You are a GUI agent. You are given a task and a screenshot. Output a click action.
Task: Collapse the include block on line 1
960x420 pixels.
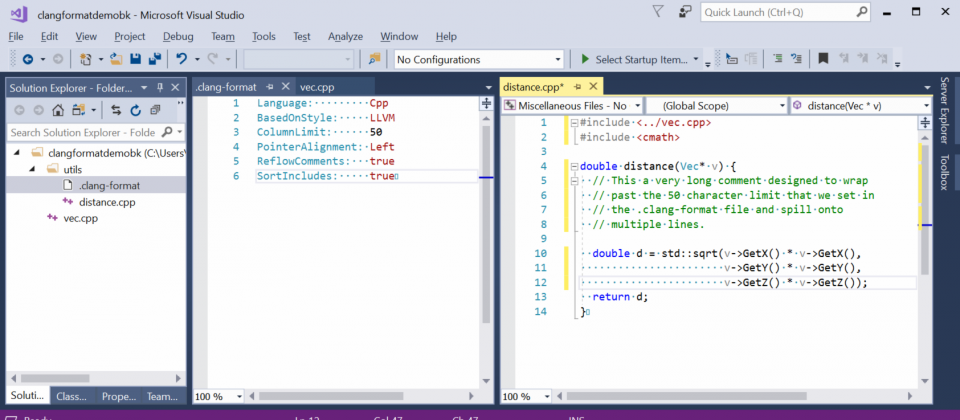(574, 122)
